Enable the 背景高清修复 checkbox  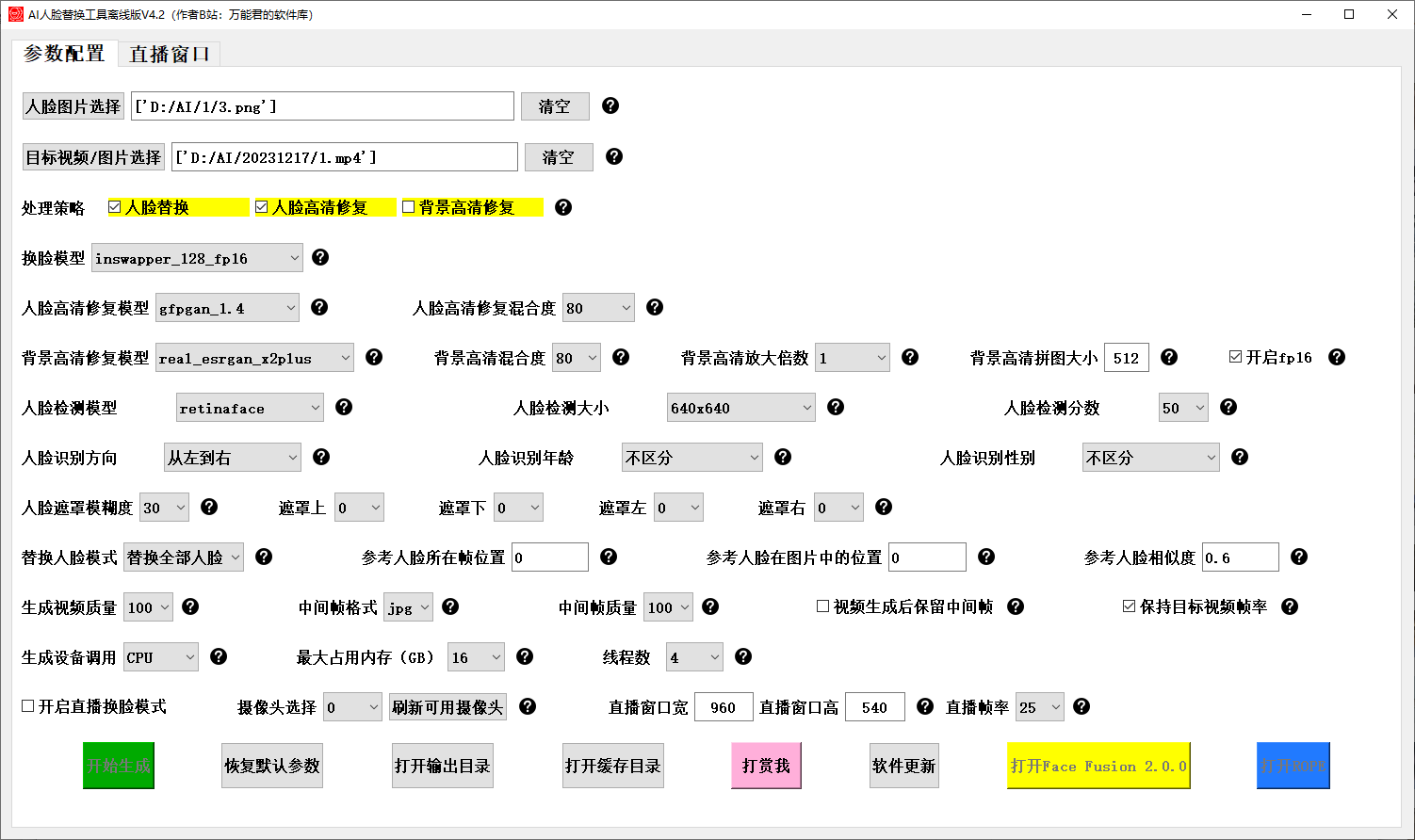click(409, 207)
